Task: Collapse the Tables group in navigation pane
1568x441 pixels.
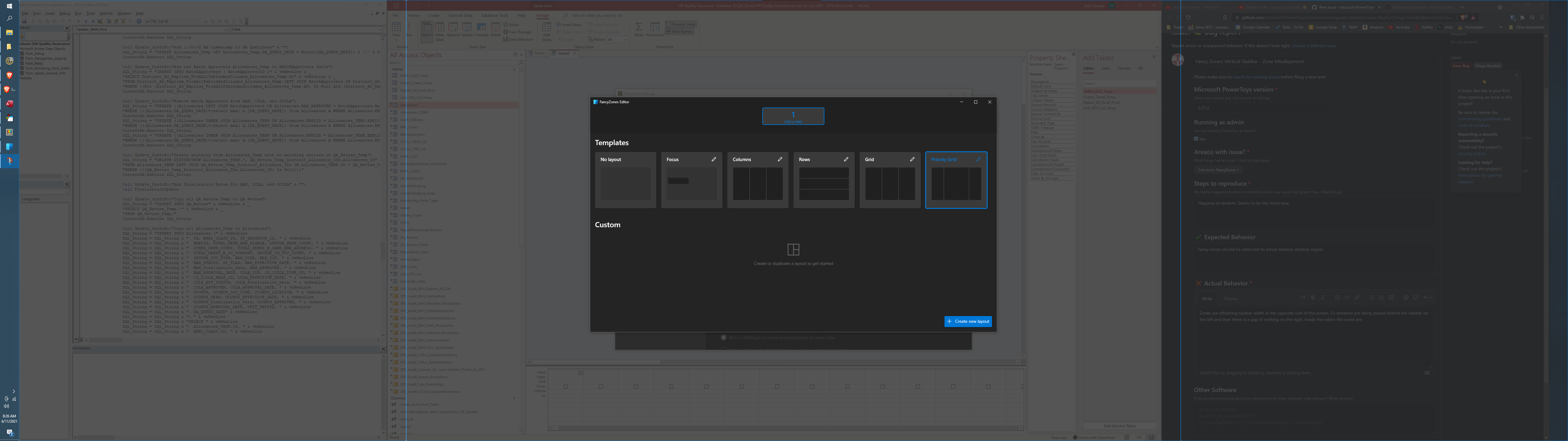Action: tap(514, 70)
